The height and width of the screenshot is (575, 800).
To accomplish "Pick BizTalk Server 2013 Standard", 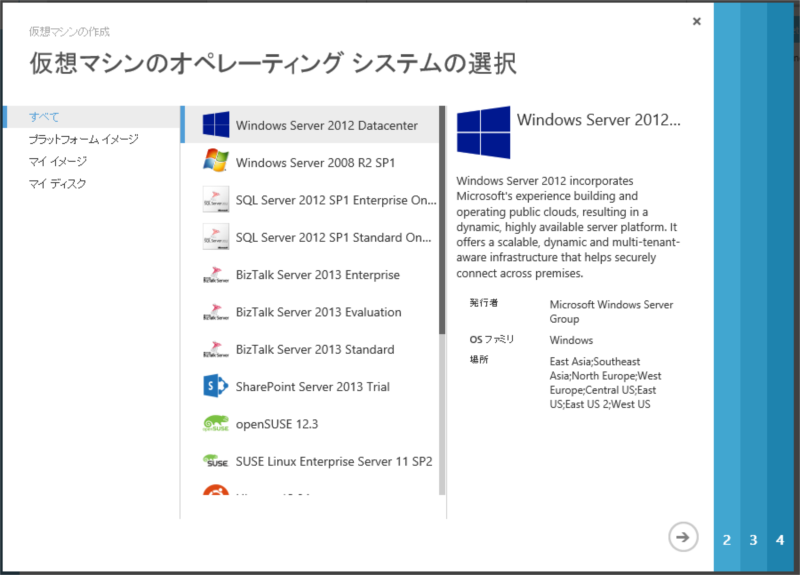I will [x=311, y=349].
